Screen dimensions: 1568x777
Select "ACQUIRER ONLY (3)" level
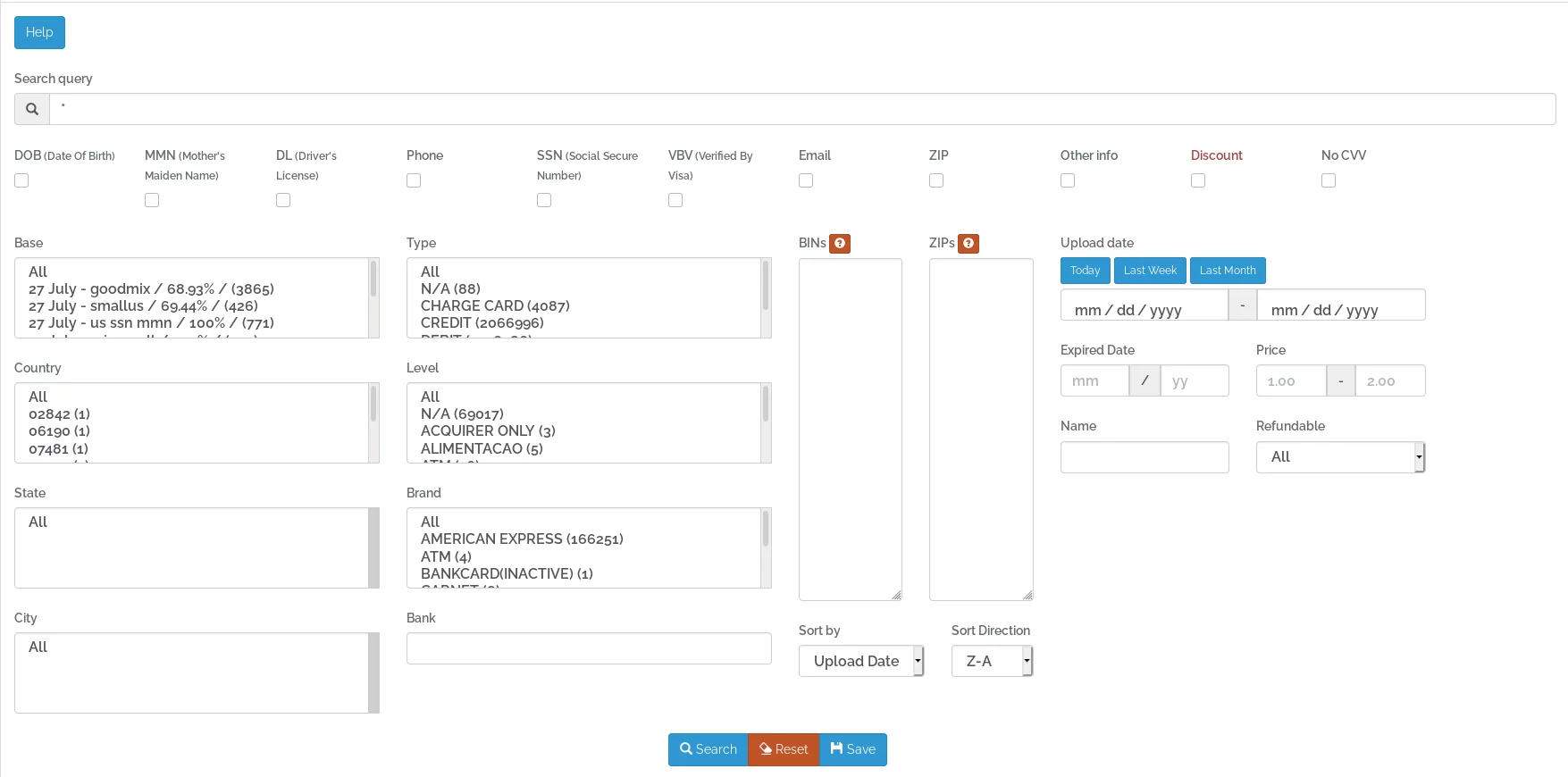[x=583, y=430]
